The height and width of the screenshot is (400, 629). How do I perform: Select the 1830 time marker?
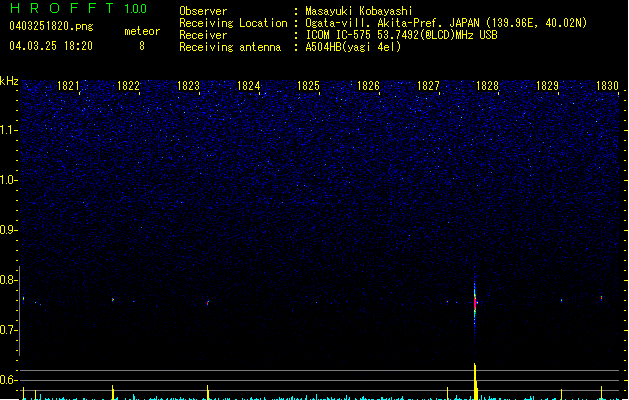[608, 87]
